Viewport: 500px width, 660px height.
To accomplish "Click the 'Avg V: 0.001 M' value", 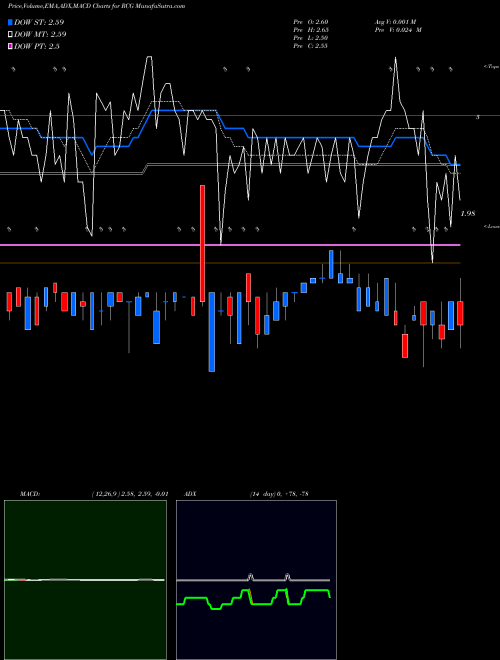I will [x=396, y=22].
